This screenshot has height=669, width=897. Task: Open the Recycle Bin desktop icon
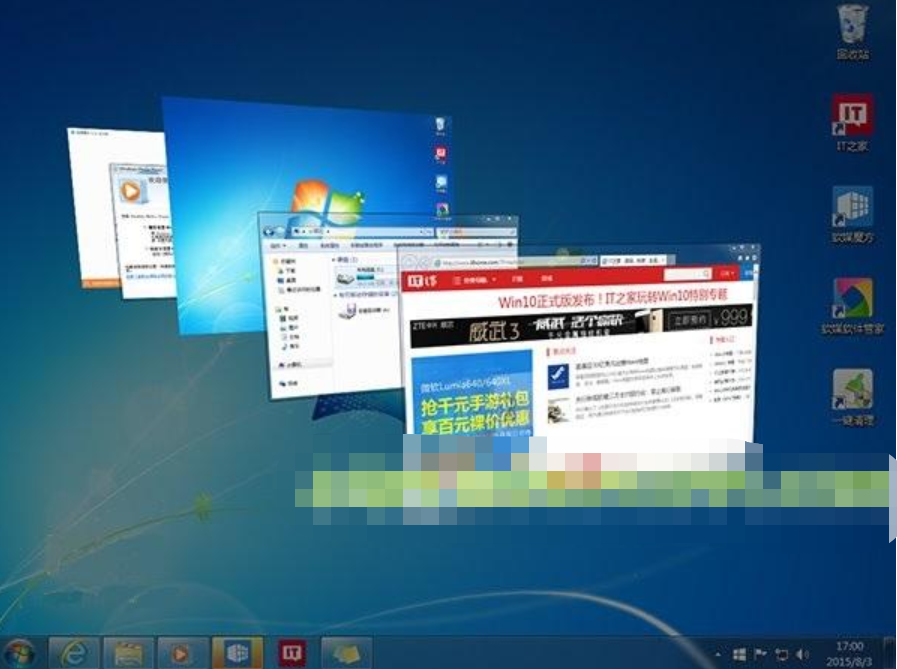pos(852,31)
